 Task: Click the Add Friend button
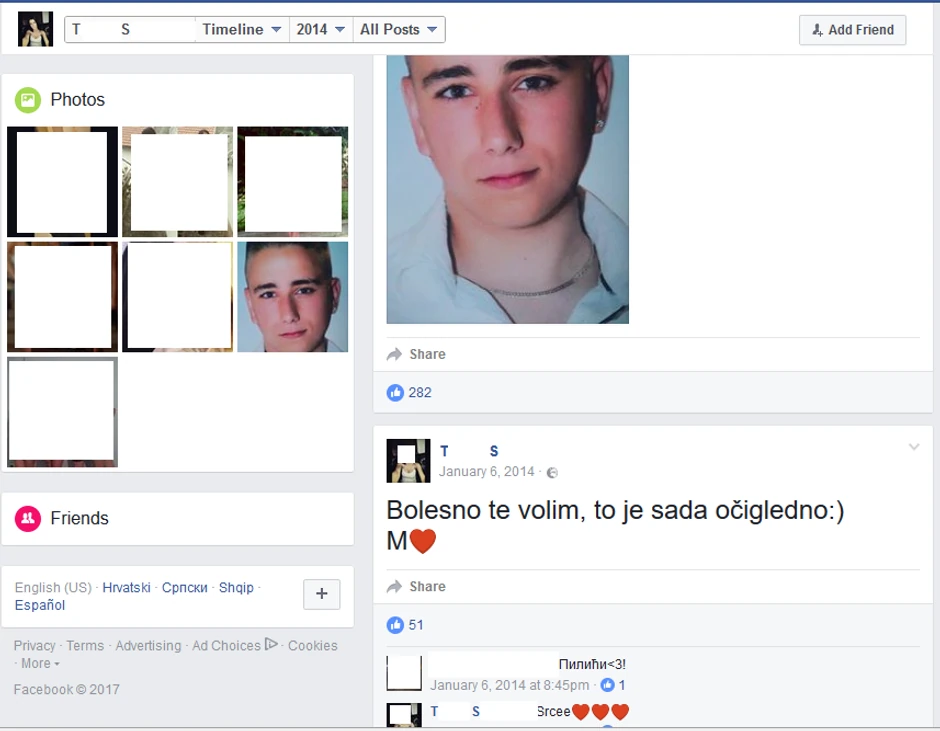[x=851, y=30]
